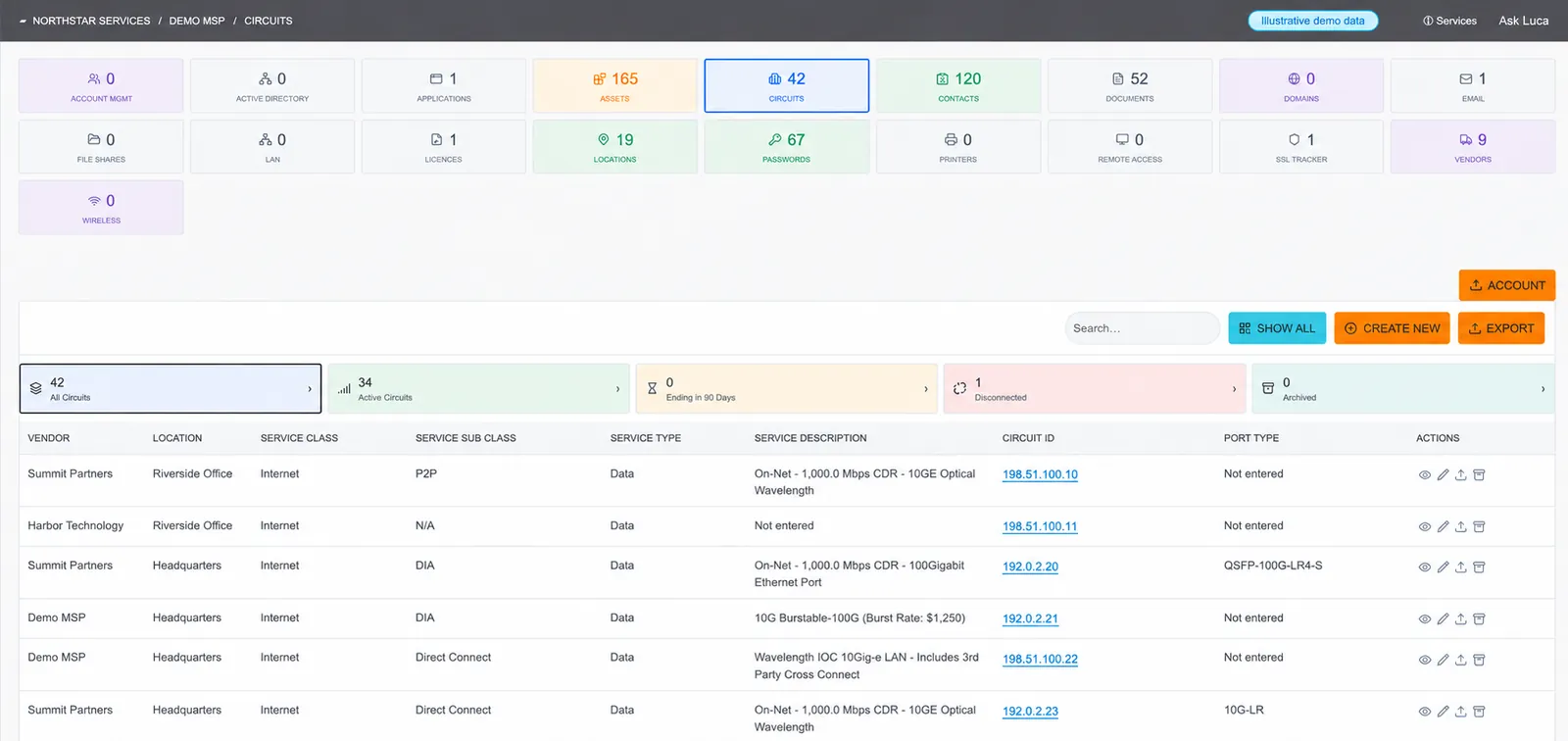Go to Demo MSP breadcrumb
Screen dimensions: 1568x741
[x=197, y=21]
